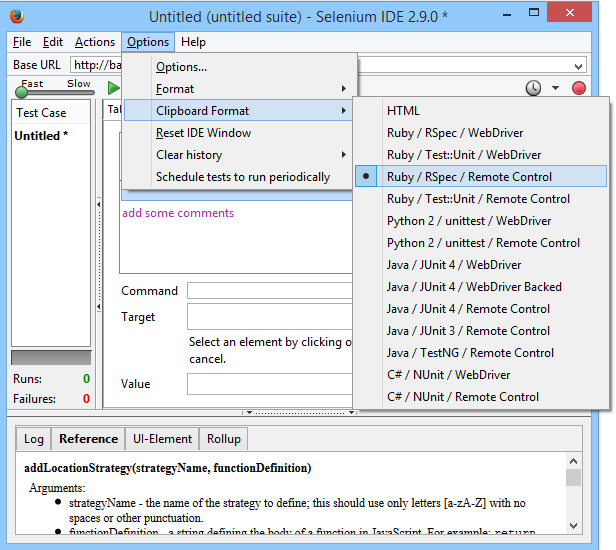Click the Reference pane scroll up arrow

574,461
